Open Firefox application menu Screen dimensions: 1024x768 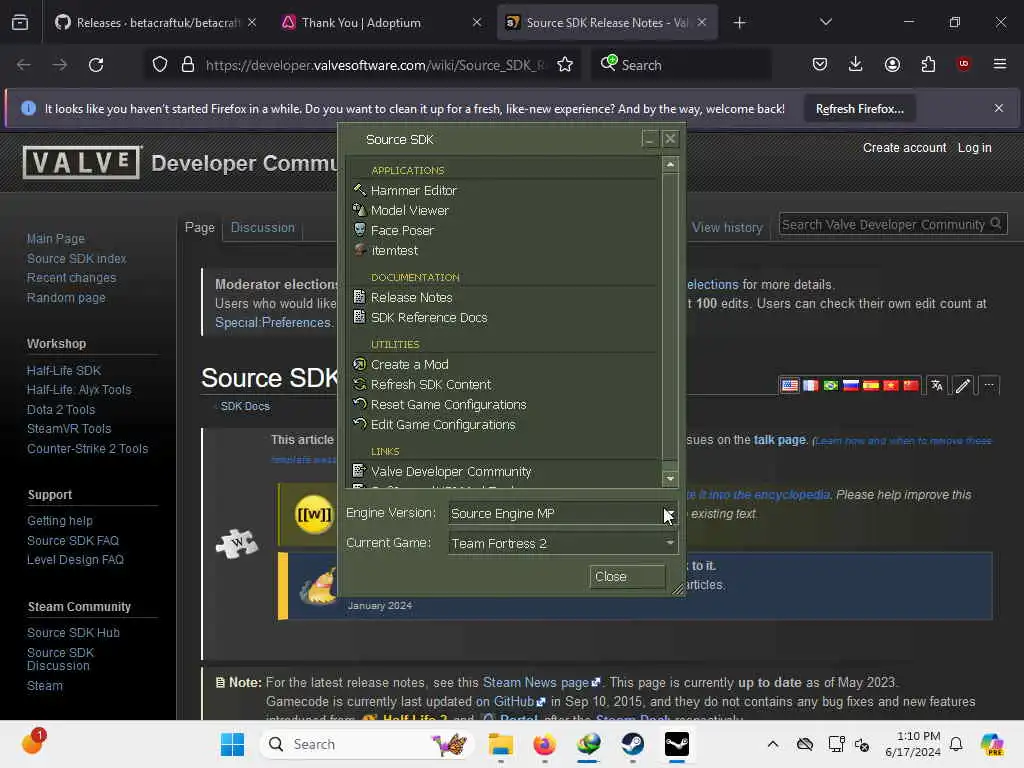coord(999,64)
